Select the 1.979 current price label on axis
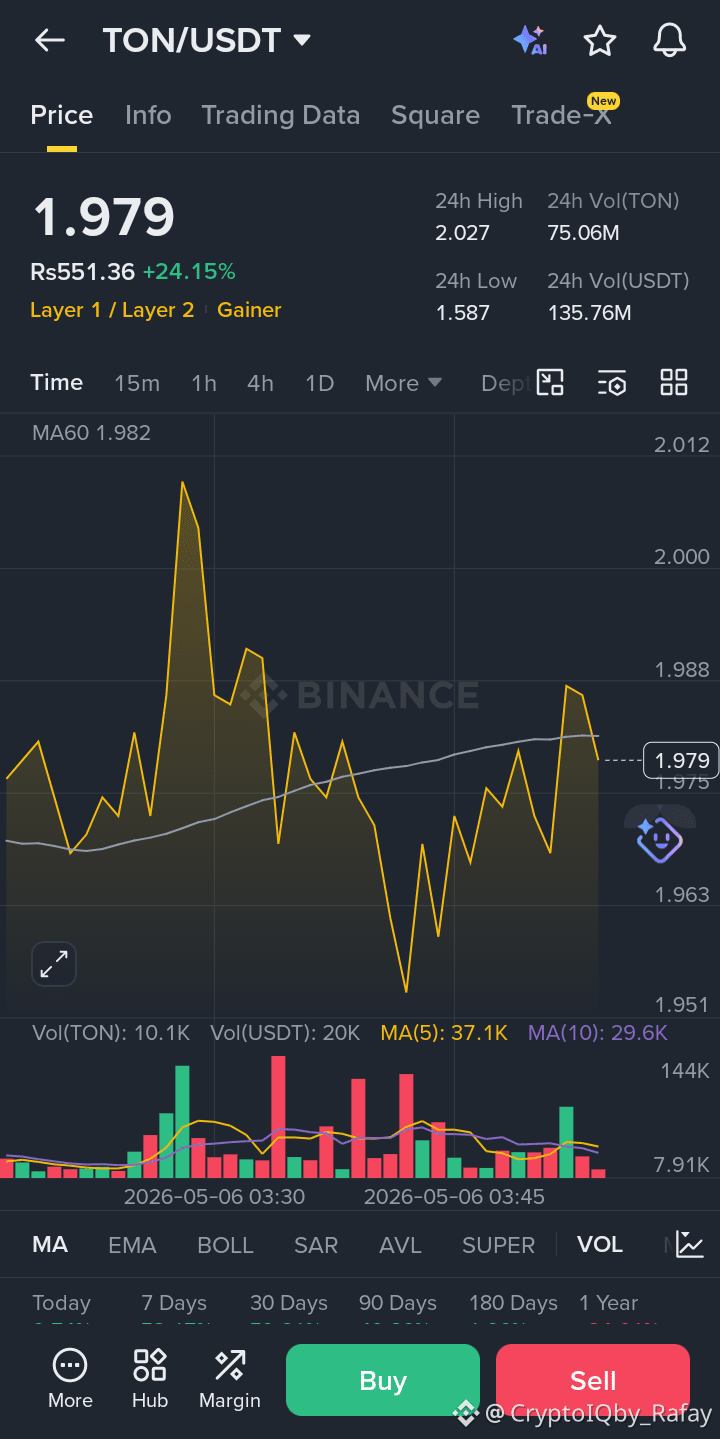720x1439 pixels. [x=681, y=760]
